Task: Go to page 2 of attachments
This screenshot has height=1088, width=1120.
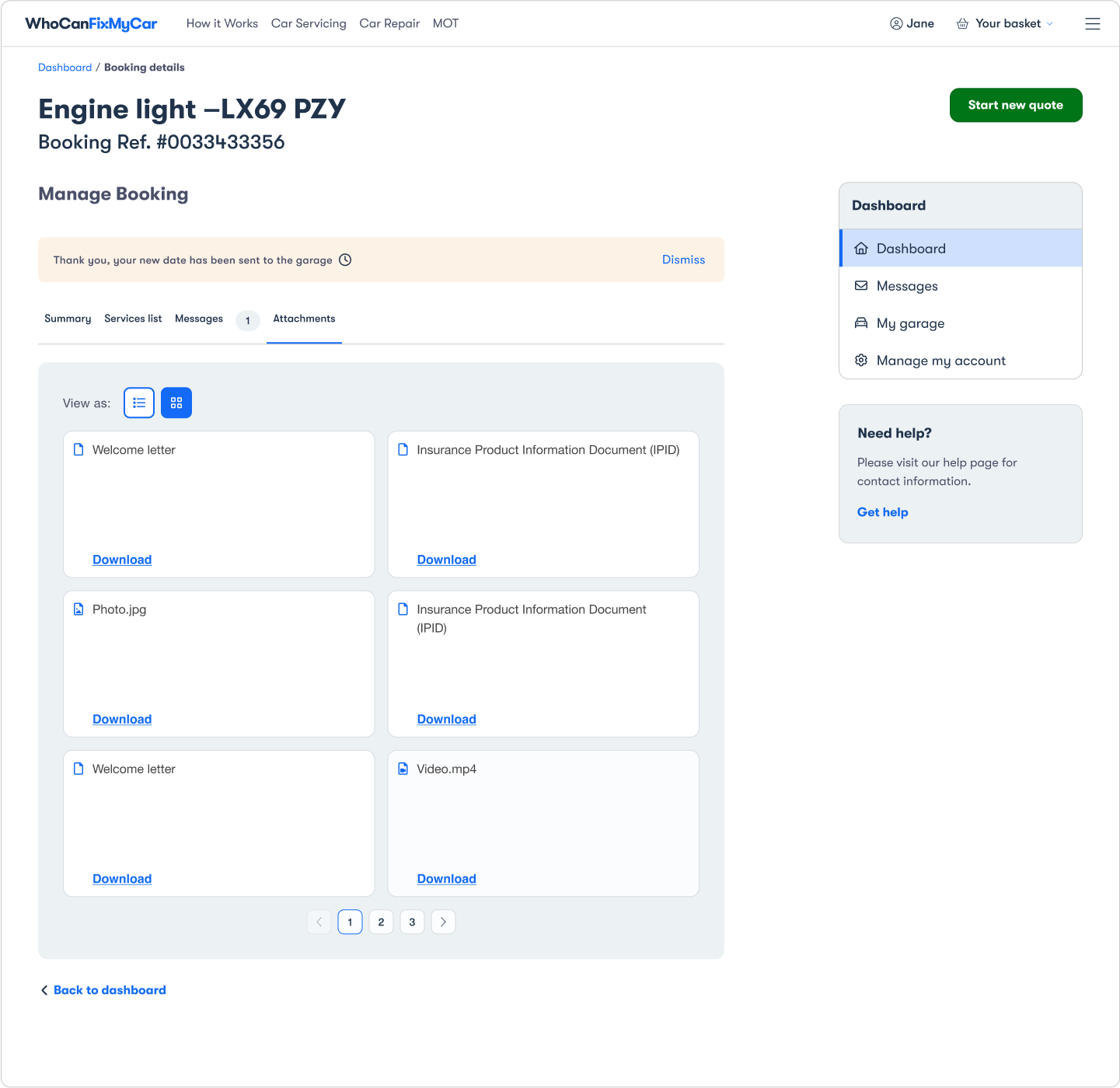Action: click(x=381, y=922)
